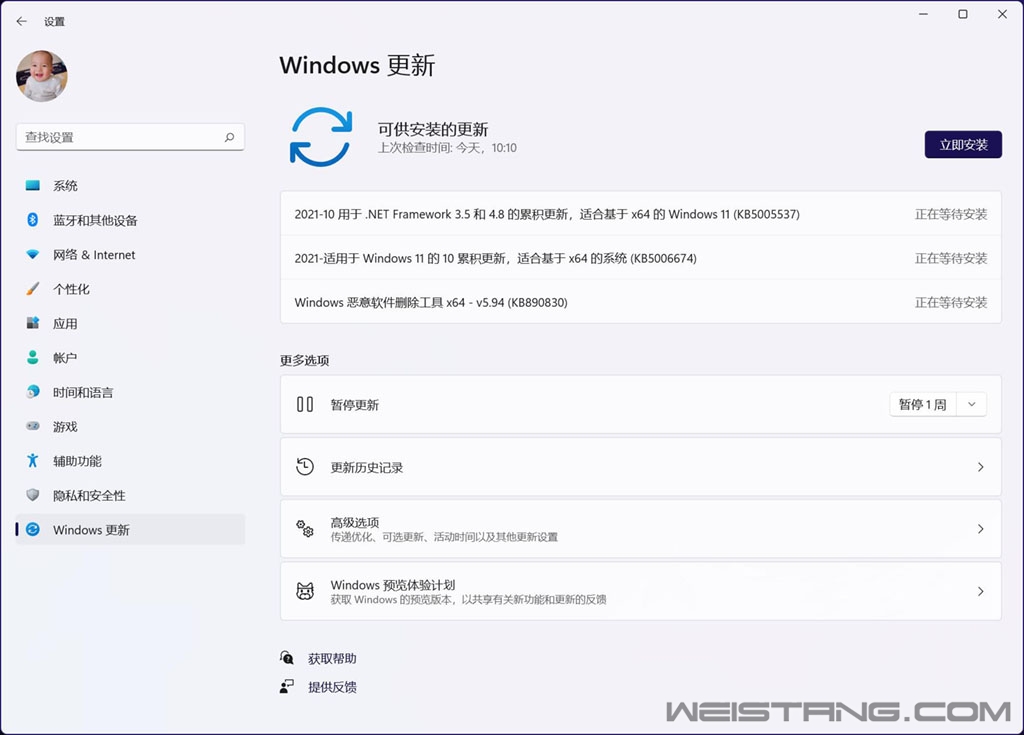Select 游戏 from the sidebar
The image size is (1024, 735).
click(x=130, y=427)
